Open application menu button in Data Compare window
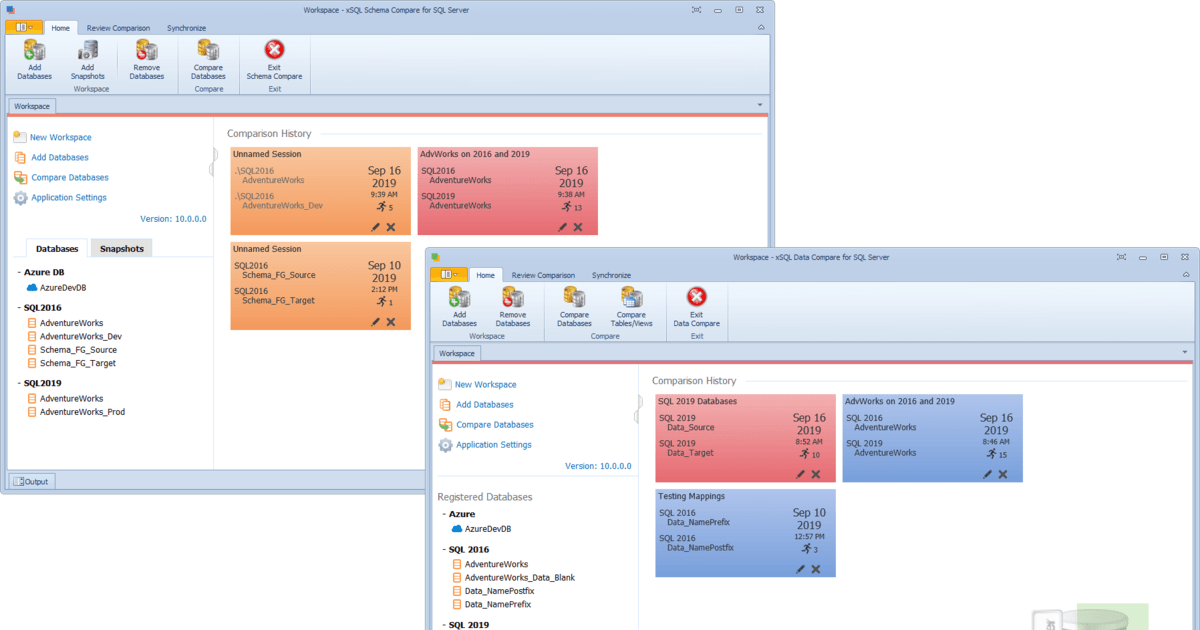The width and height of the screenshot is (1200, 630). (449, 275)
